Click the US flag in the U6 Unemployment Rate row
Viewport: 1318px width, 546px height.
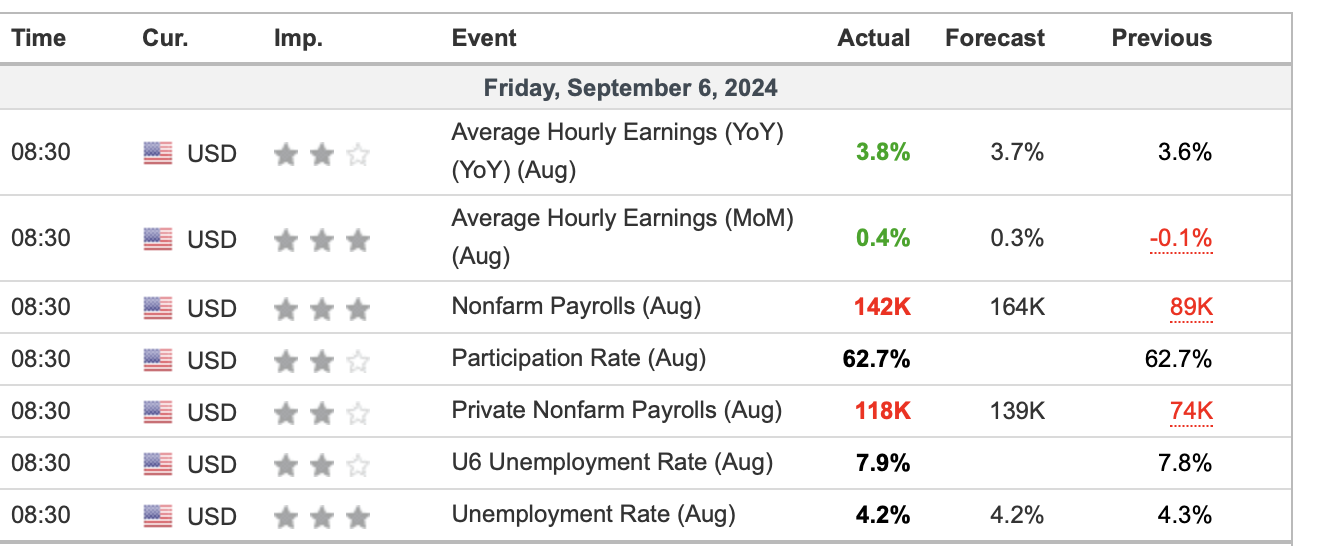(157, 464)
